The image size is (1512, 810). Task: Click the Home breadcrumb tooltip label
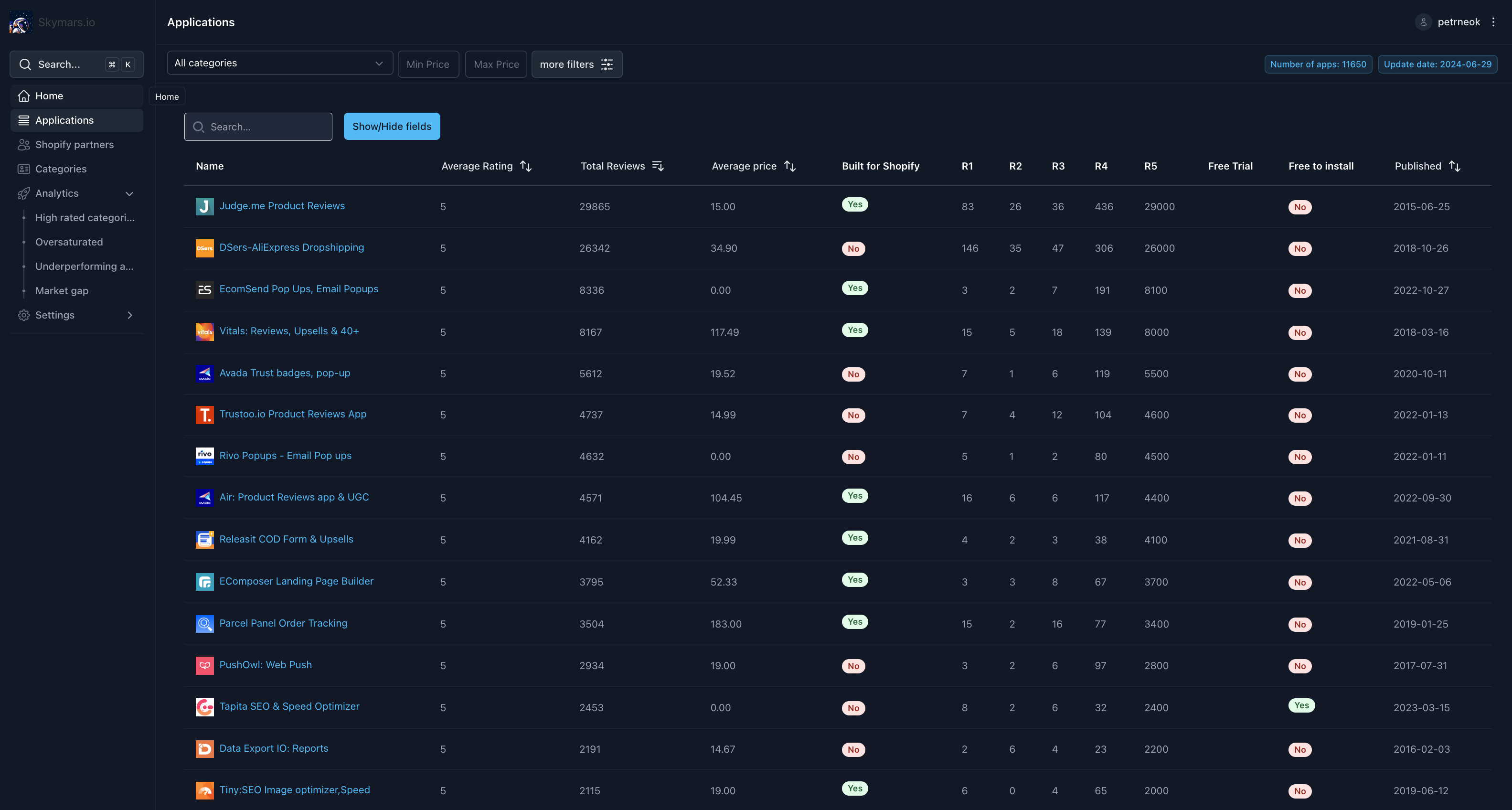click(x=167, y=97)
